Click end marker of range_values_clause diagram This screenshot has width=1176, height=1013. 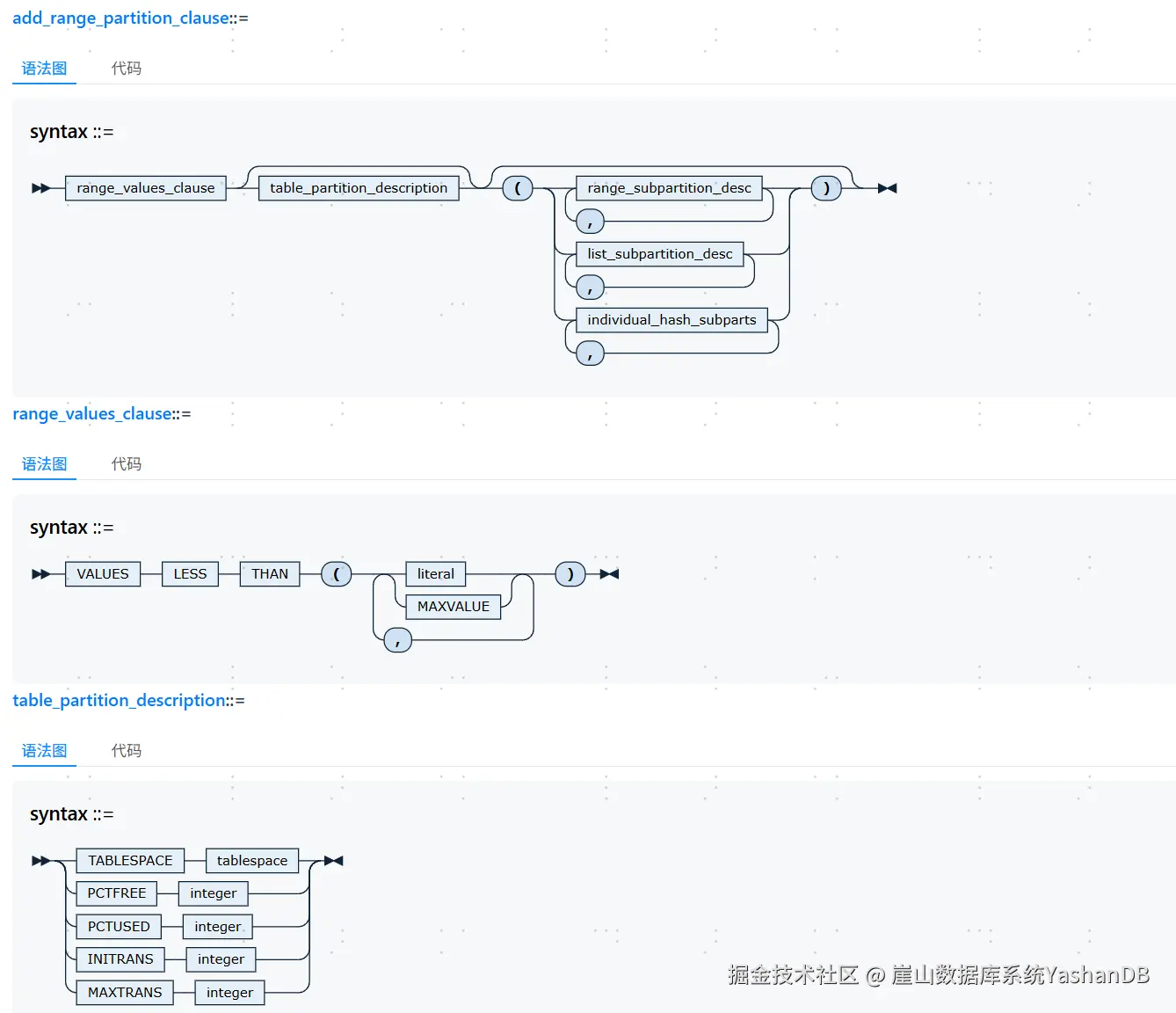click(x=609, y=574)
